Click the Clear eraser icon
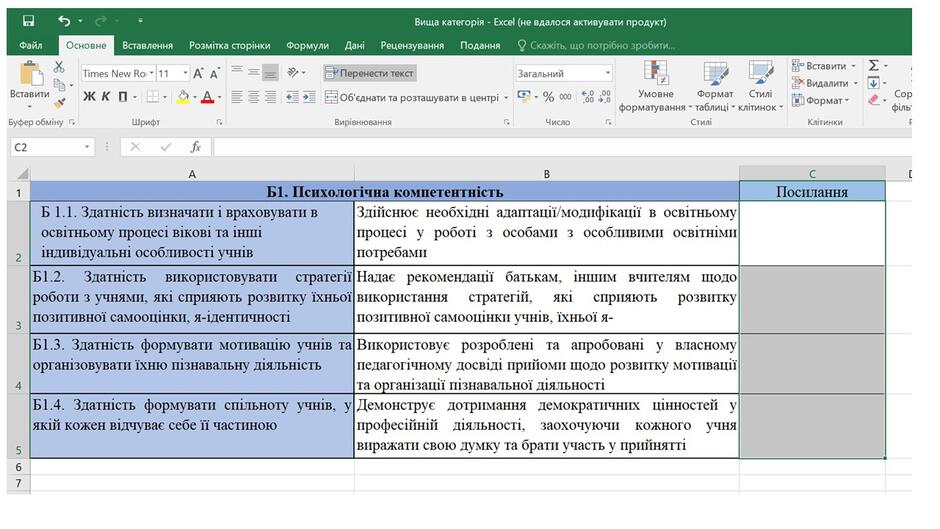Screen dimensions: 940x529 873,100
